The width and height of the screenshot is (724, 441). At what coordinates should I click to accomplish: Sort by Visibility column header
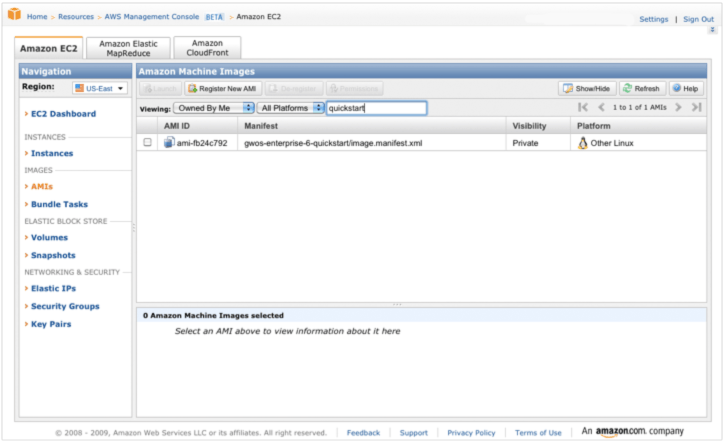pyautogui.click(x=538, y=126)
